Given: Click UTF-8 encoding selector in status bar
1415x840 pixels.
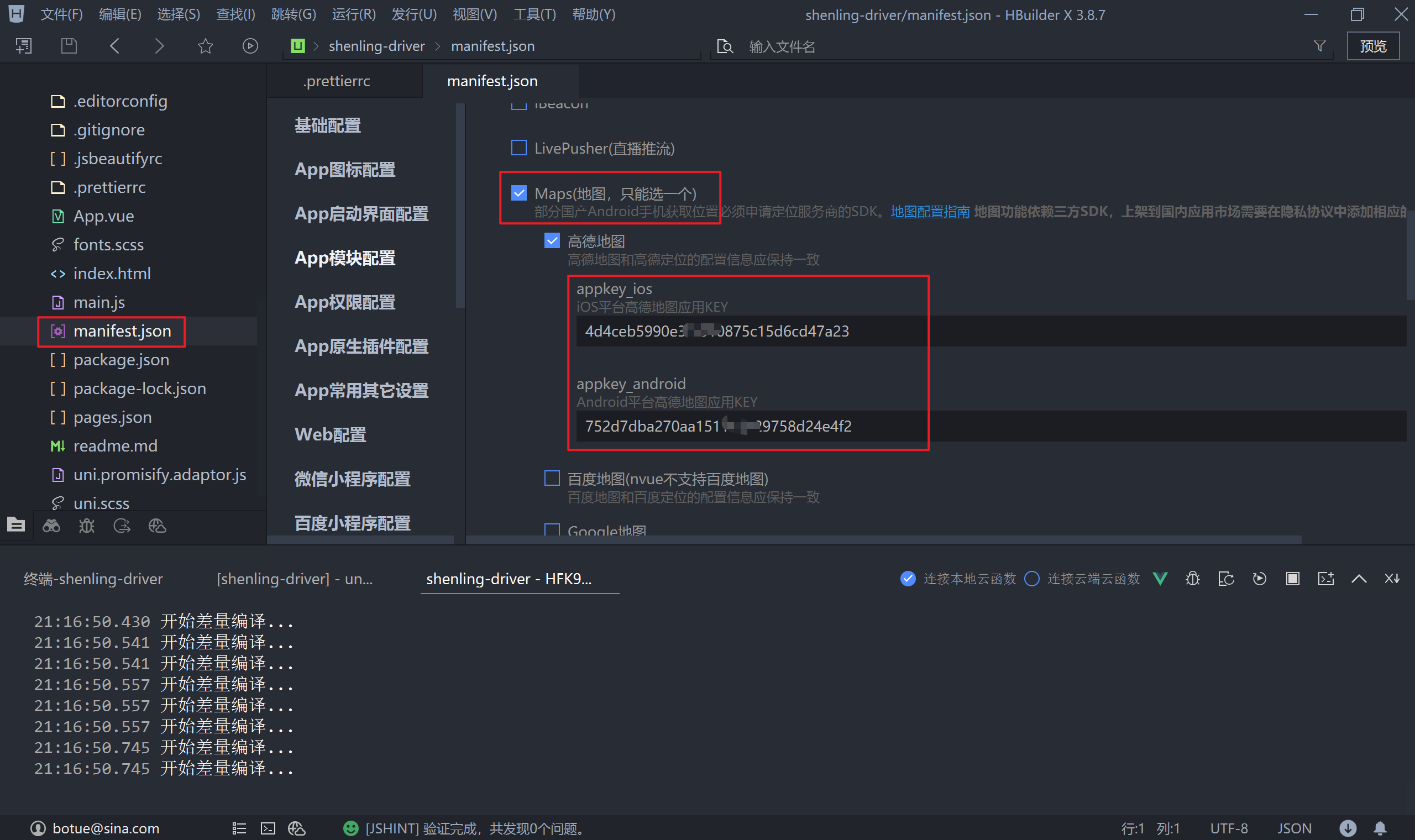Looking at the screenshot, I should 1228,828.
